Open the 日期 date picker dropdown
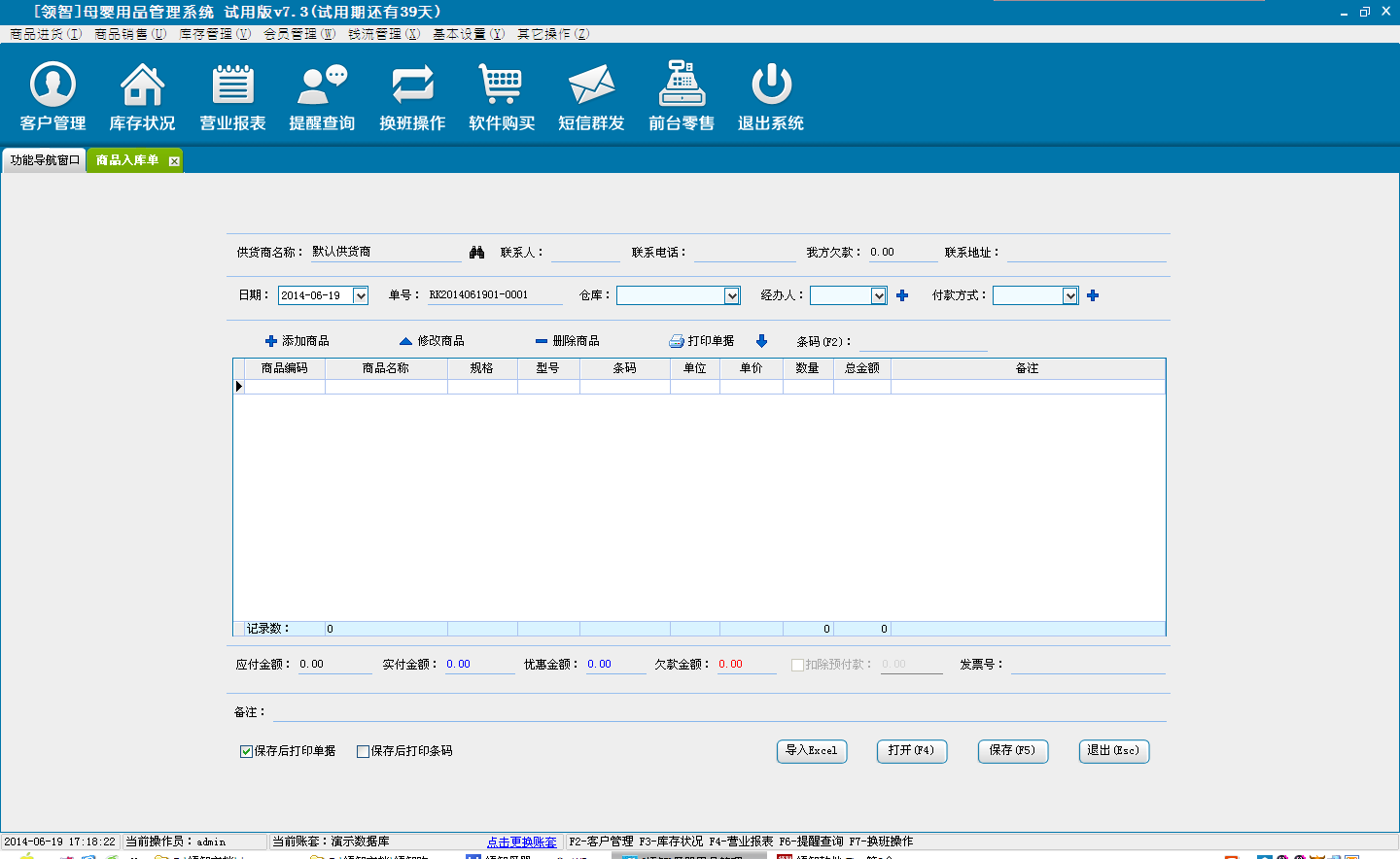The width and height of the screenshot is (1400, 859). tap(360, 295)
